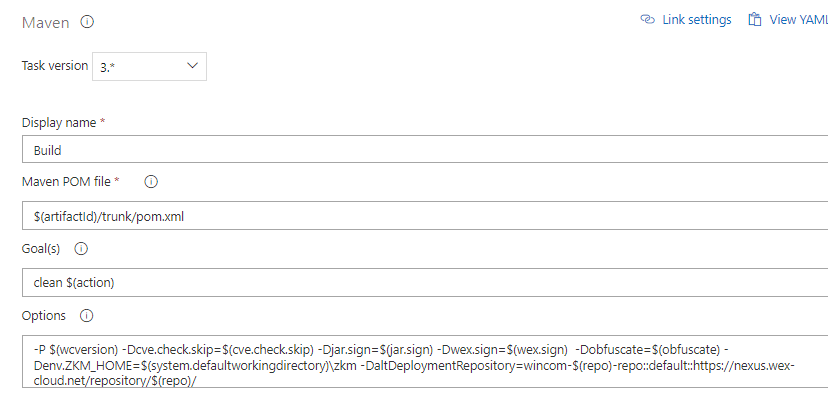The width and height of the screenshot is (828, 400).
Task: Open the Task version 3.* dropdown
Action: 149,66
